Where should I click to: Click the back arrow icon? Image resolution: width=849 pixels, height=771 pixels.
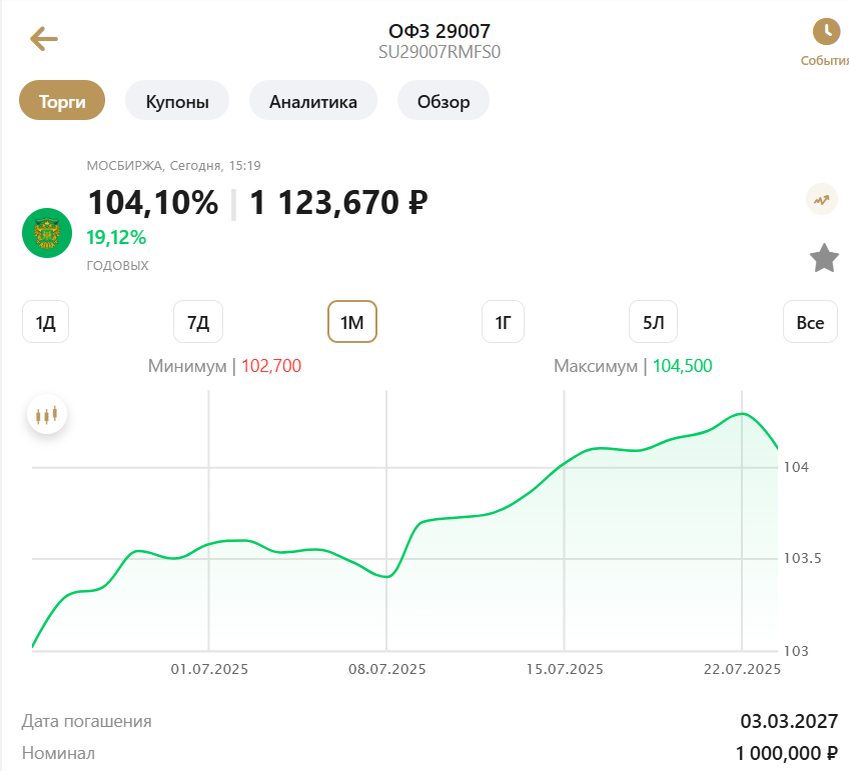tap(44, 39)
